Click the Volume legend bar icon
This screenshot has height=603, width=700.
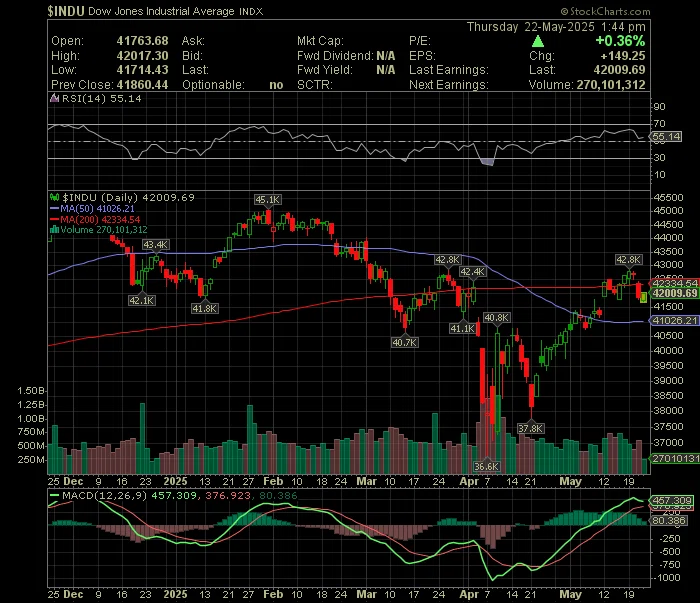pyautogui.click(x=54, y=230)
